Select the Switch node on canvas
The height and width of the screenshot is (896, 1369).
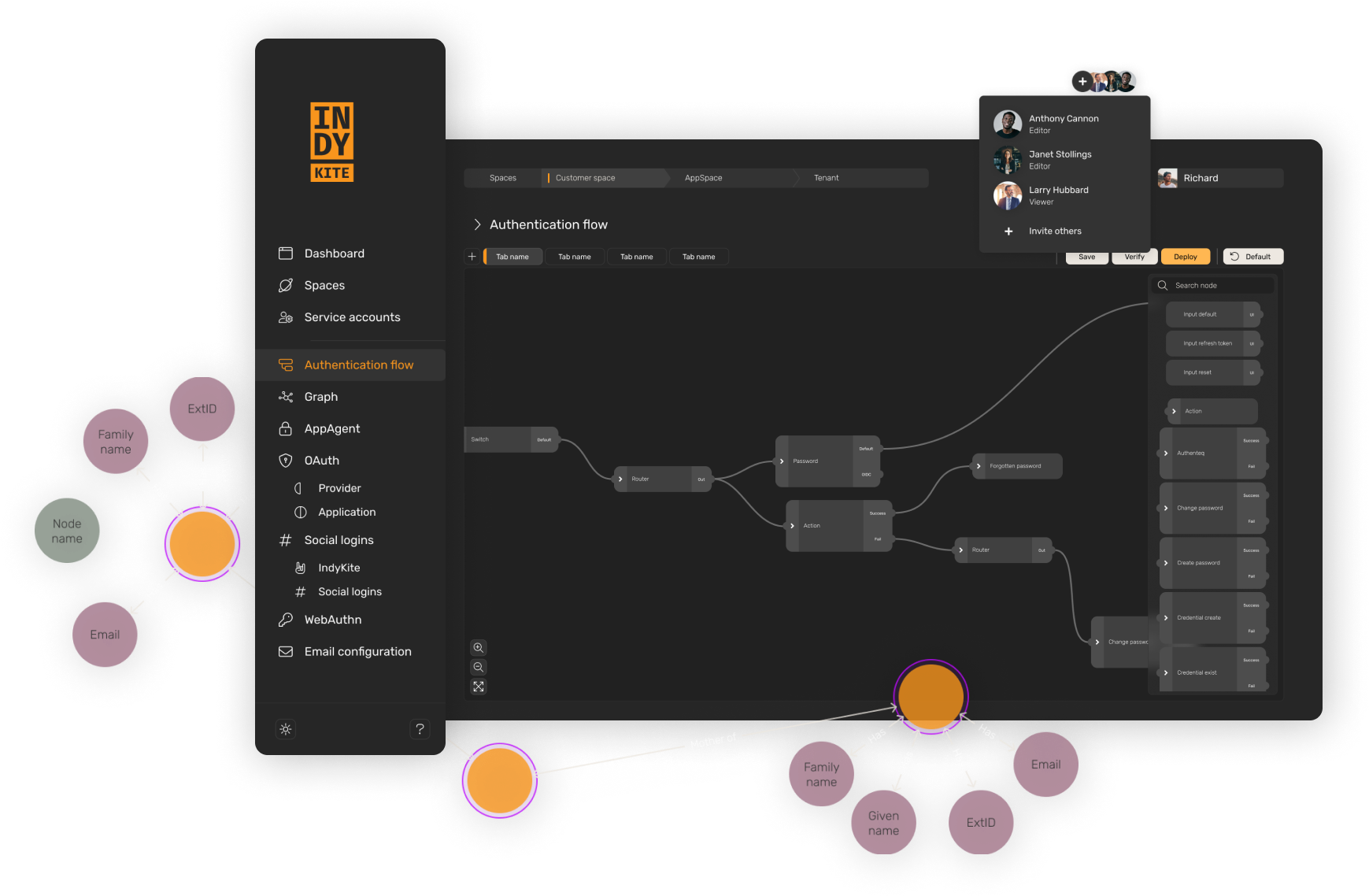tap(511, 439)
